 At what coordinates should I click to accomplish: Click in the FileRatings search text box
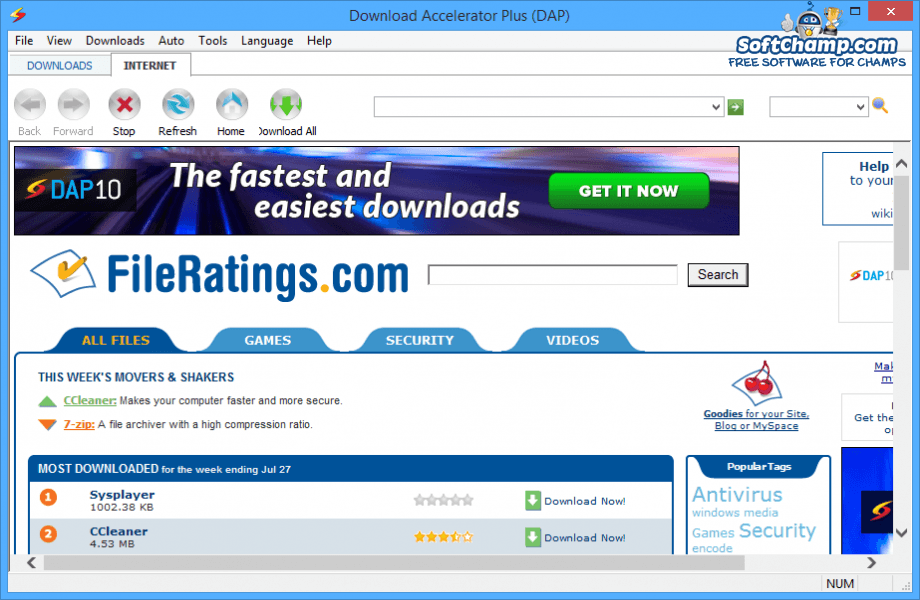[x=553, y=274]
